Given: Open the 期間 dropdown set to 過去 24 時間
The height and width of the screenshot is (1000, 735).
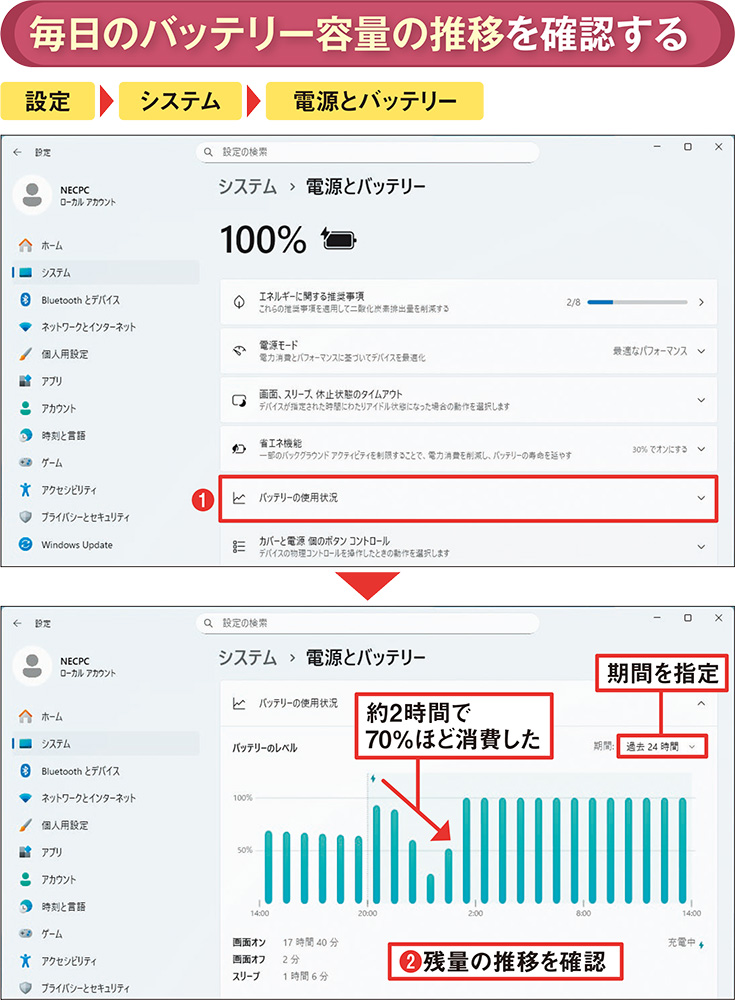Looking at the screenshot, I should coord(662,746).
